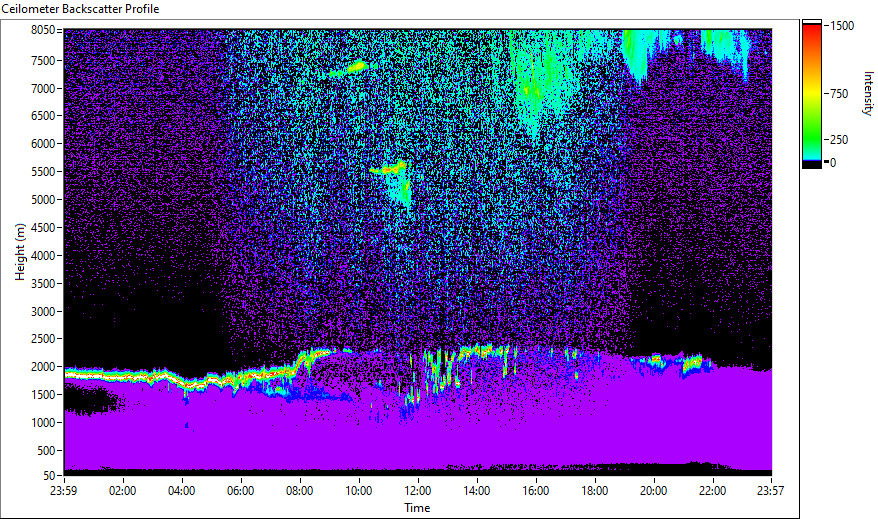Screen dimensions: 878x519
Task: Click the 4500 height tick label
Action: click(43, 228)
